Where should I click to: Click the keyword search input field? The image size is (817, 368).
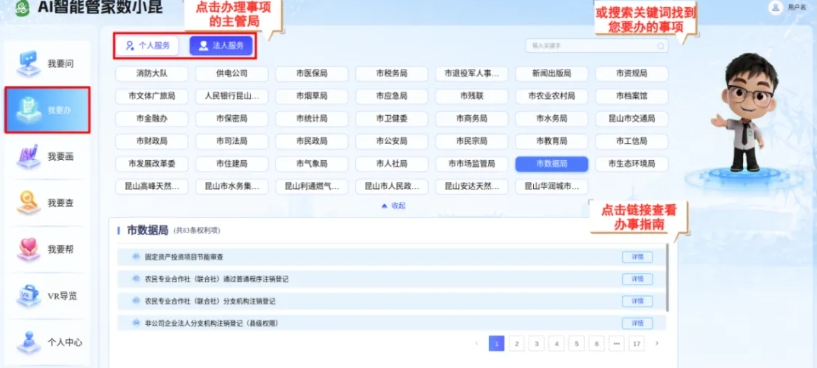[597, 46]
